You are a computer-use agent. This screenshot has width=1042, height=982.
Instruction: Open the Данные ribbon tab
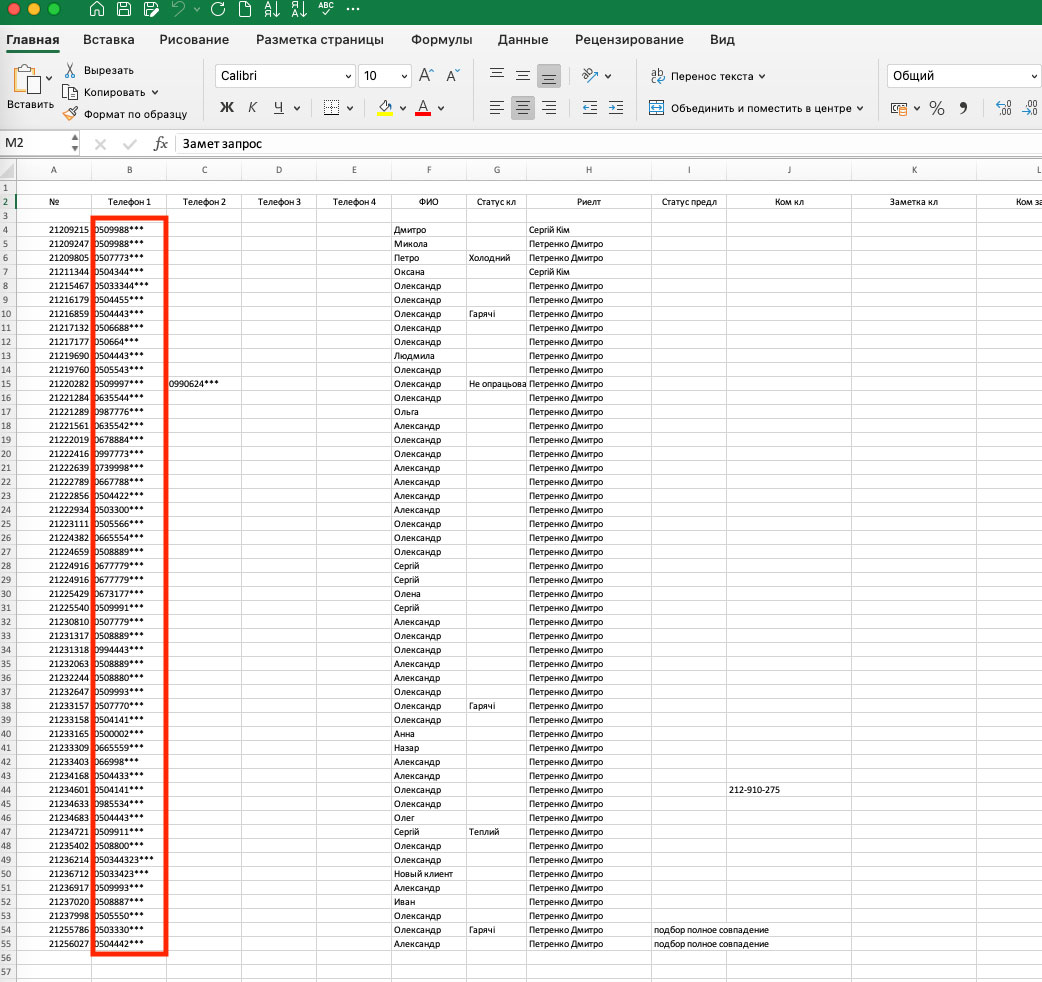click(x=523, y=40)
